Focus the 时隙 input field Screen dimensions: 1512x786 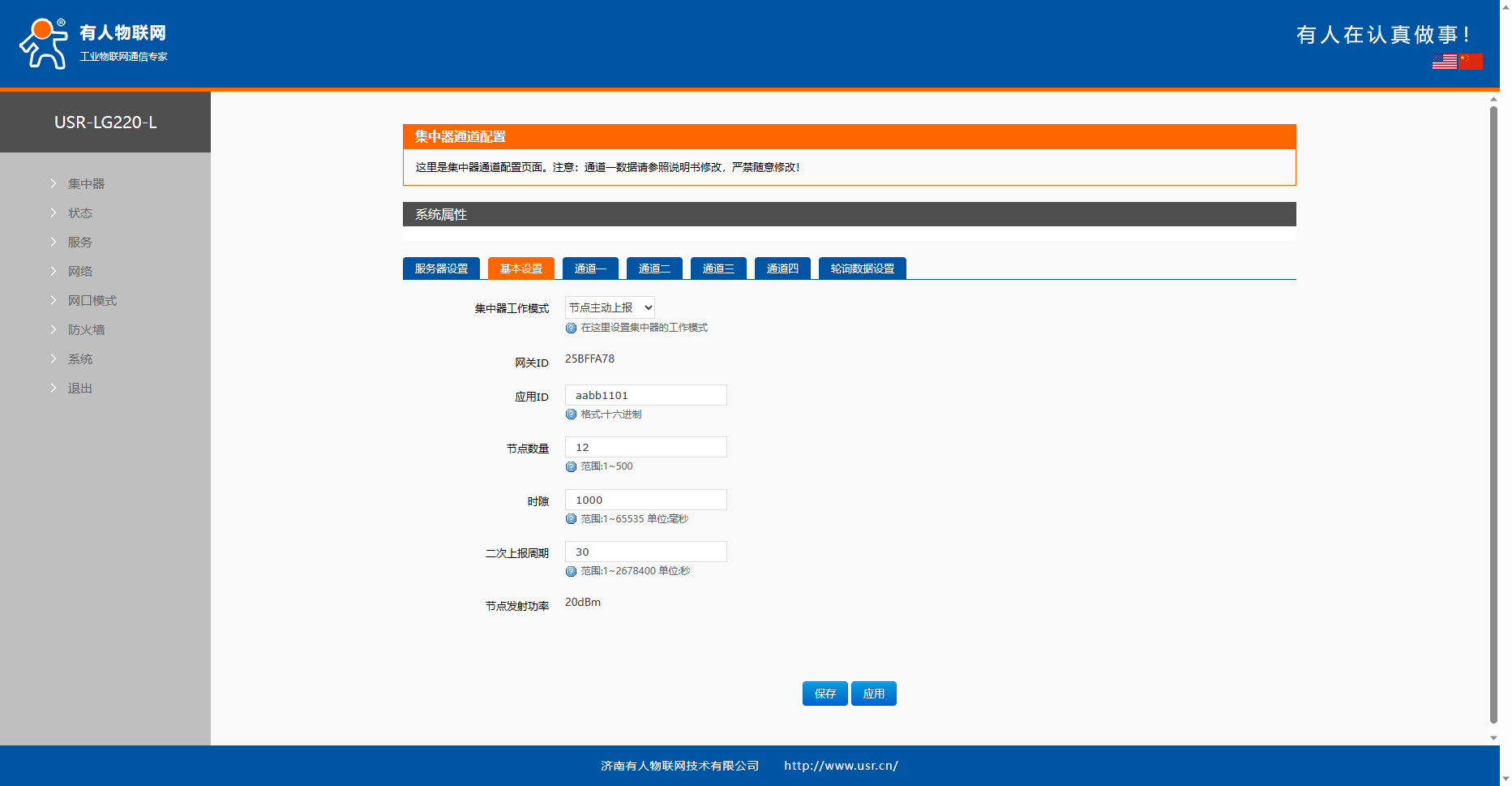click(646, 500)
